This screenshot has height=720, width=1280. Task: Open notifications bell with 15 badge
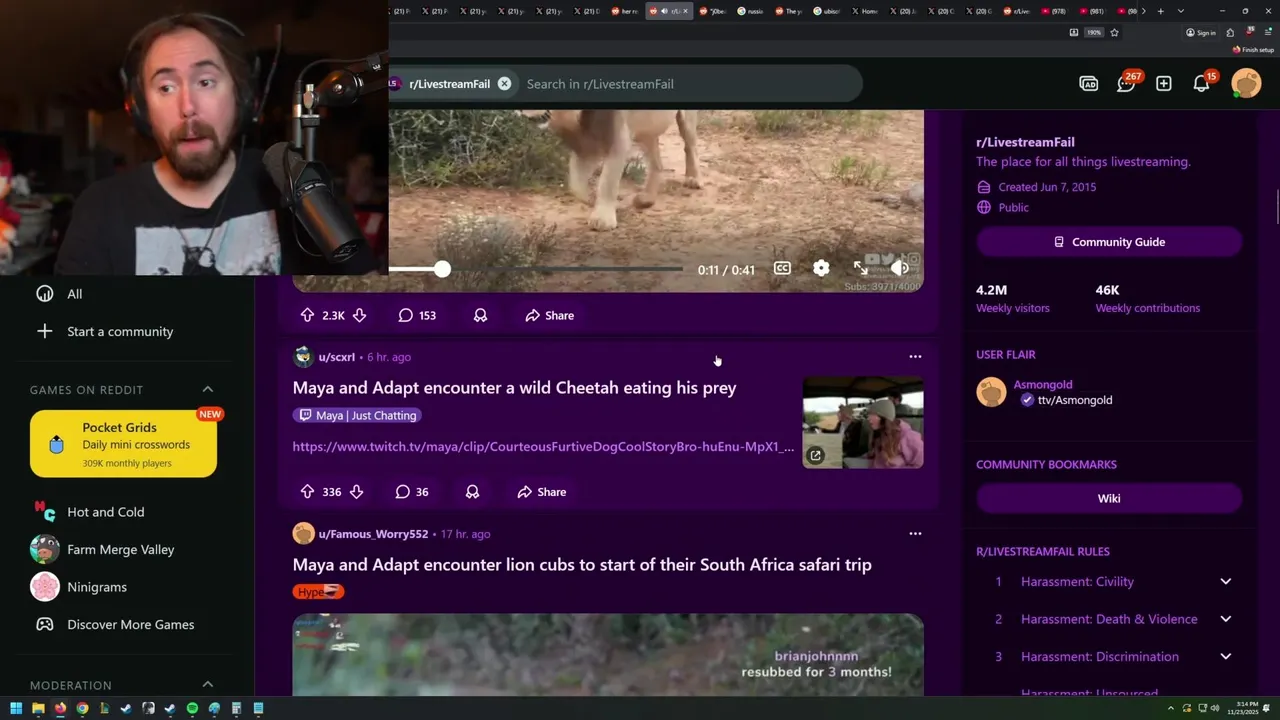pos(1201,84)
